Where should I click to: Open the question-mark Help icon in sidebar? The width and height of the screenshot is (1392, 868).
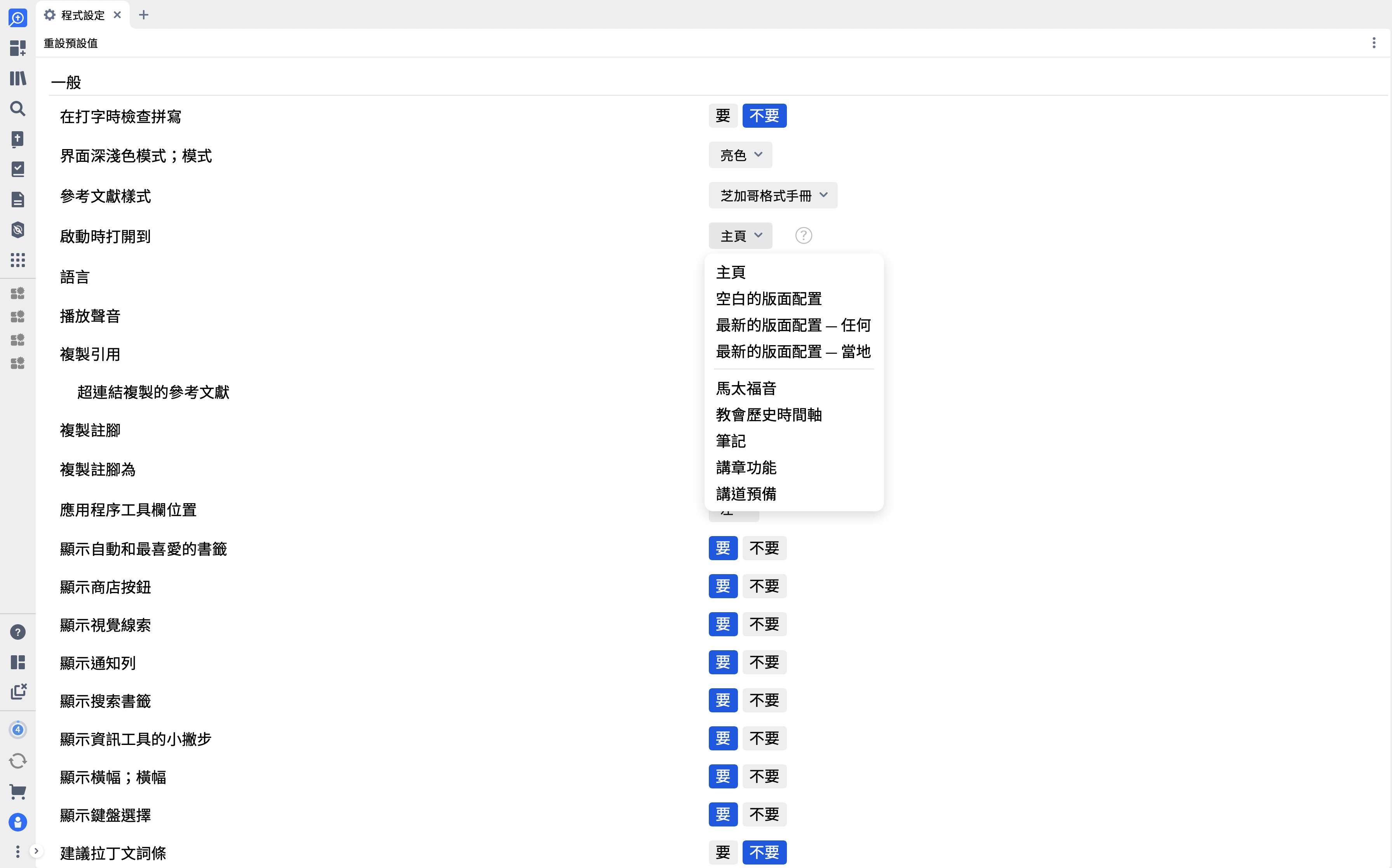18,632
